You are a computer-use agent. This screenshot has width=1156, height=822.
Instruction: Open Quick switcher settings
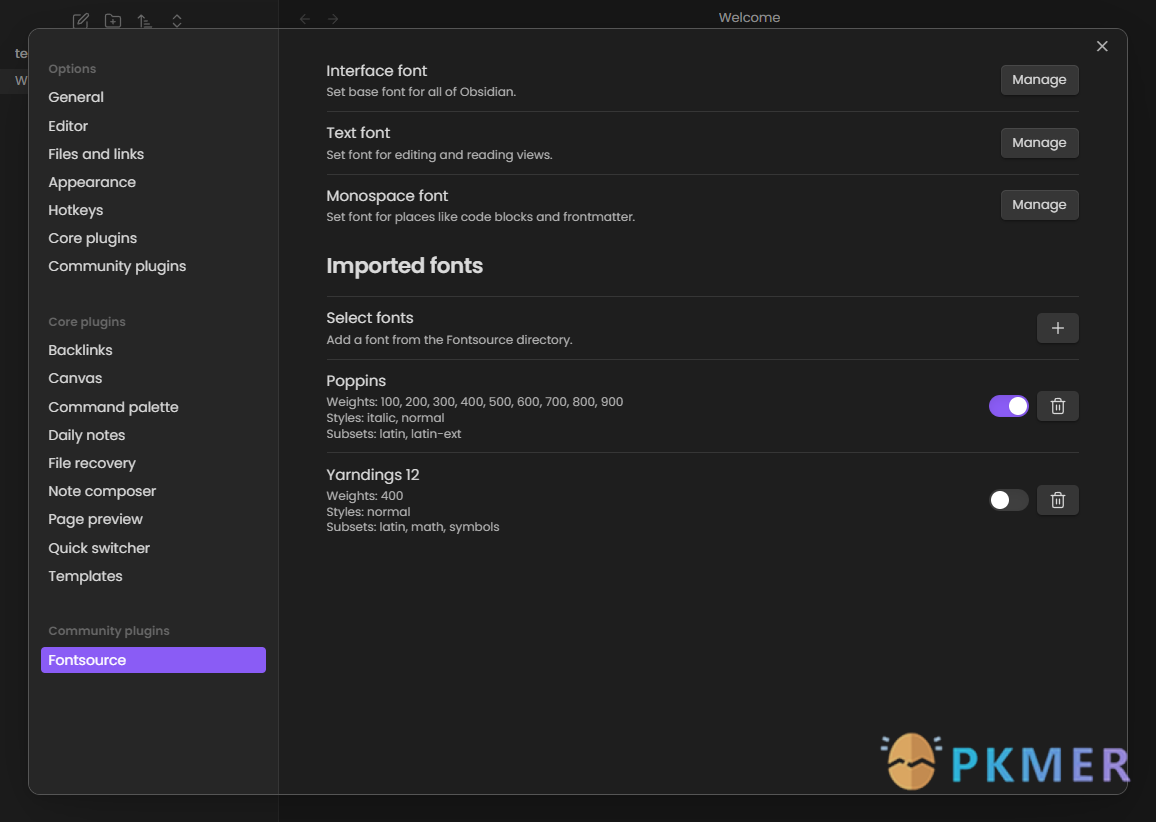tap(153, 548)
